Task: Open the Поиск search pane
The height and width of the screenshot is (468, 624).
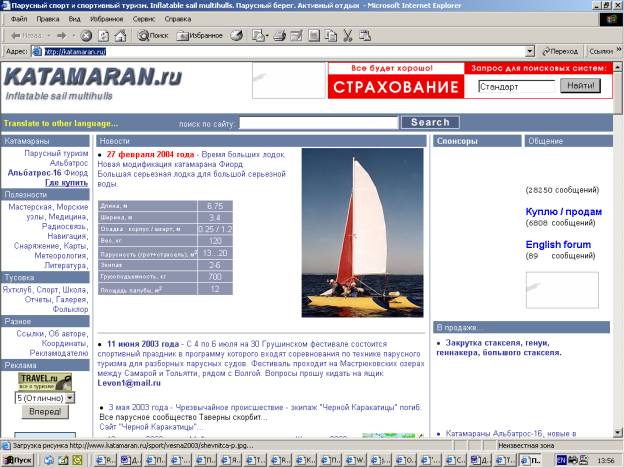Action: click(153, 36)
